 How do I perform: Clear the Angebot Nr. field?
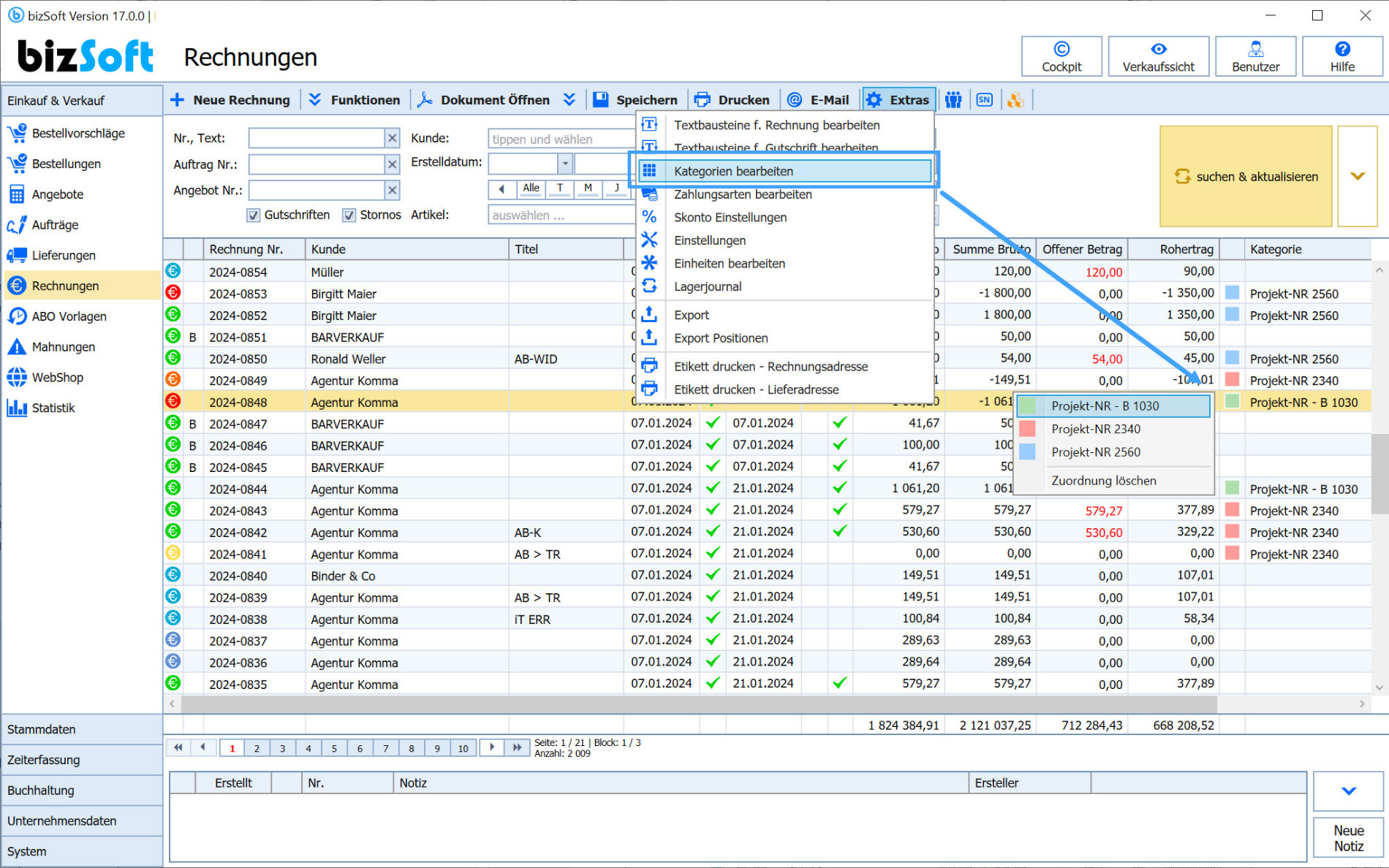pyautogui.click(x=393, y=191)
